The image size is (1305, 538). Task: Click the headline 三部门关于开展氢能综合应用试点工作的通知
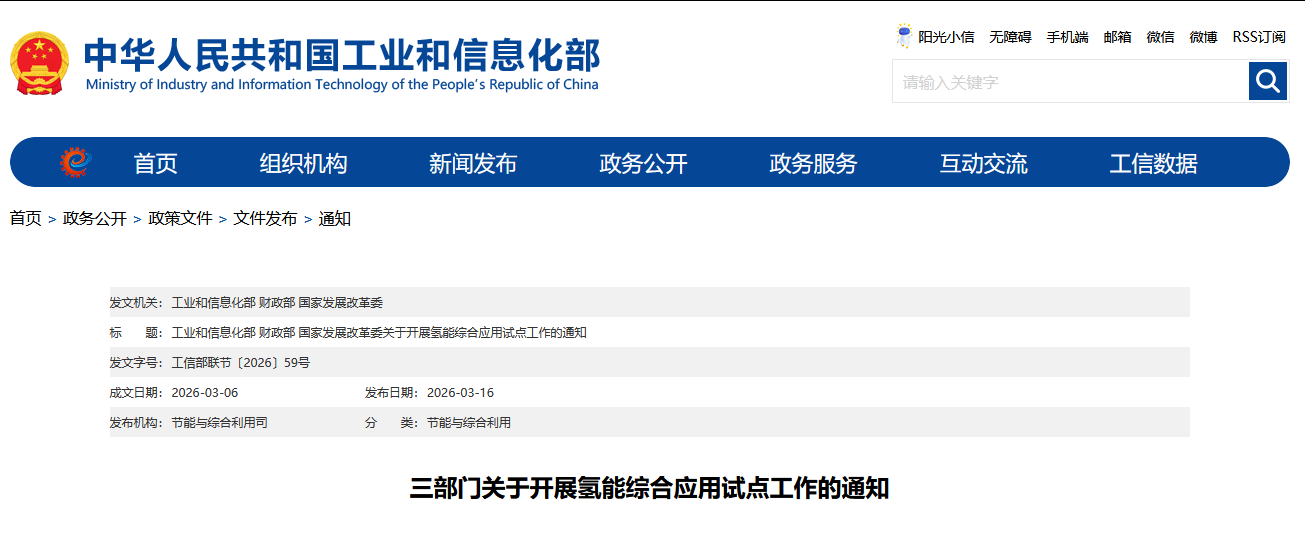coord(650,489)
